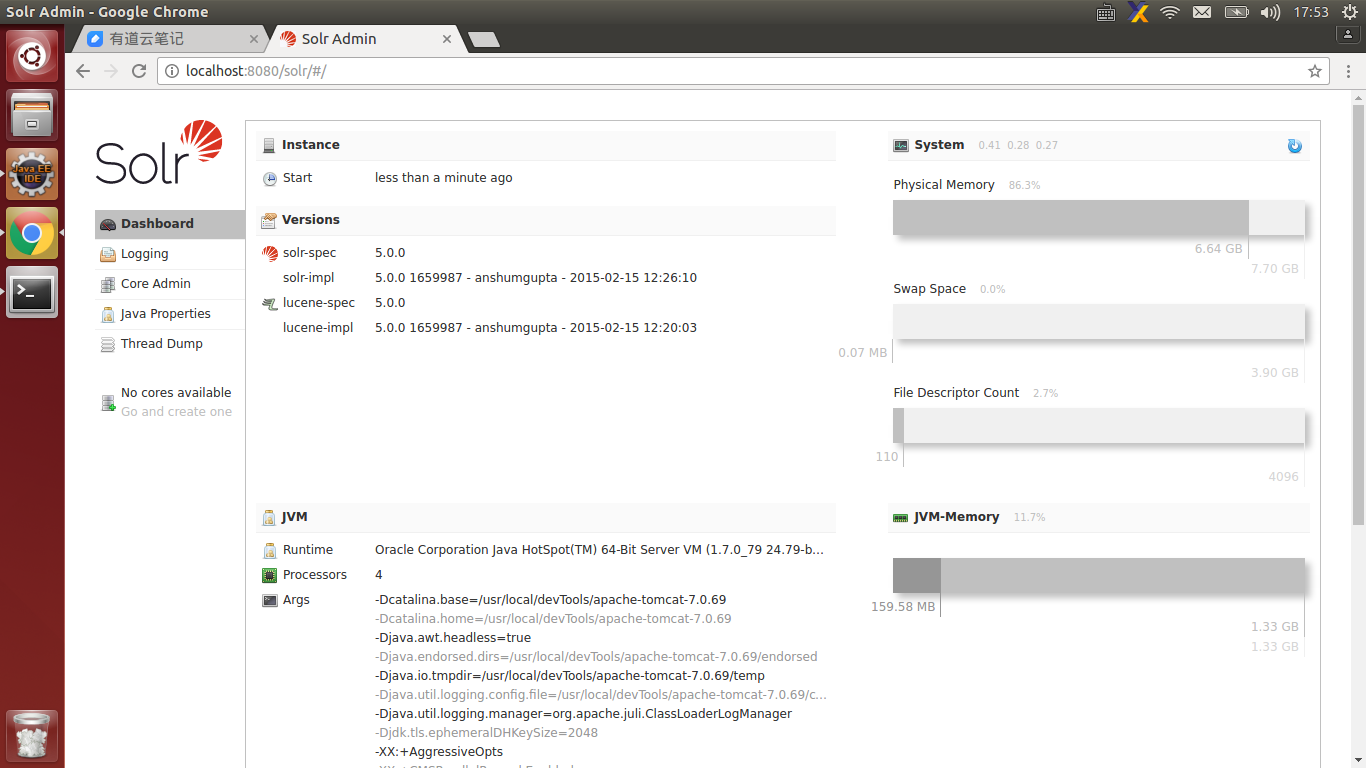This screenshot has width=1366, height=768.
Task: Open the mail indicator
Action: click(x=1202, y=12)
